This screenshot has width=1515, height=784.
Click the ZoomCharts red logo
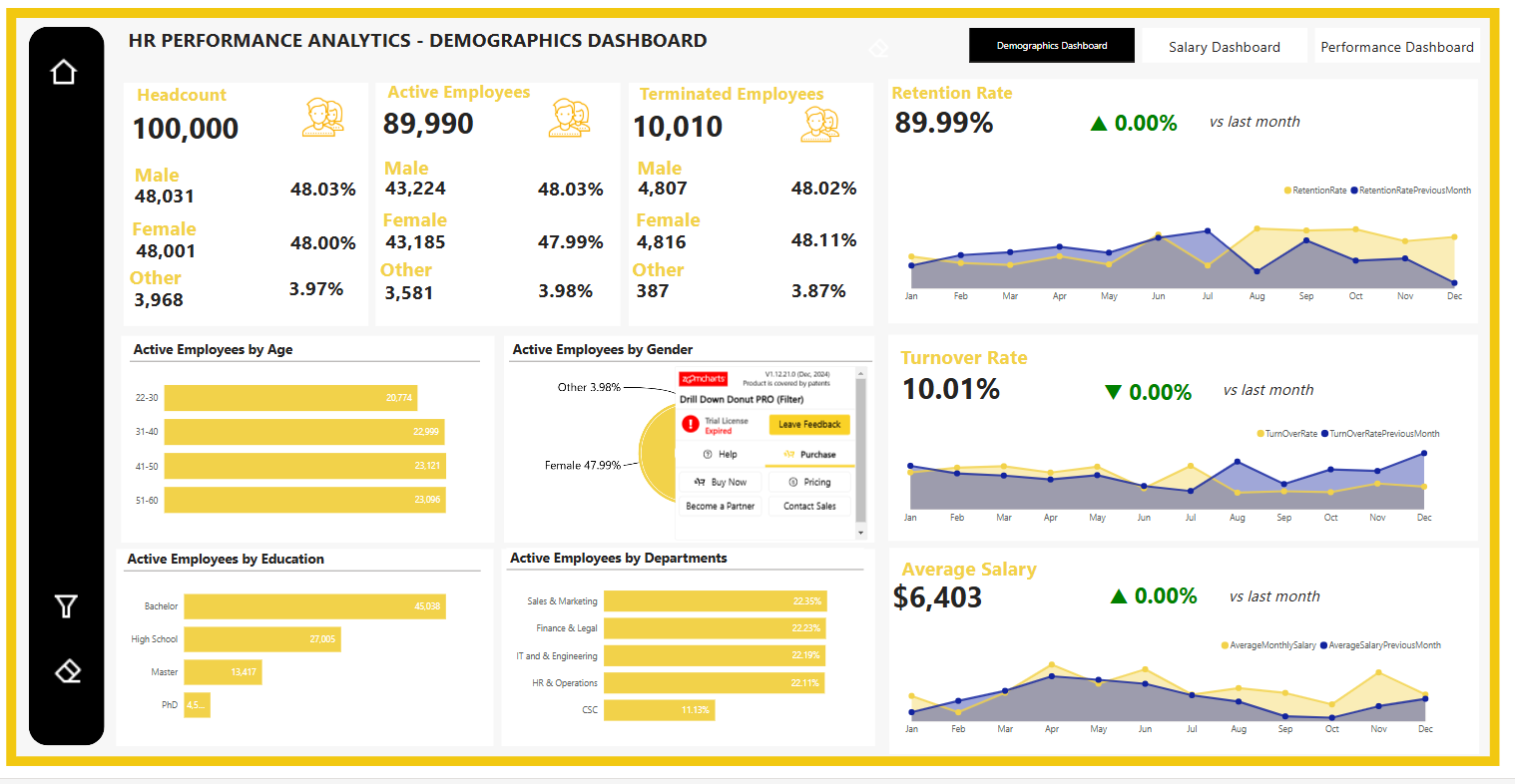tap(704, 379)
